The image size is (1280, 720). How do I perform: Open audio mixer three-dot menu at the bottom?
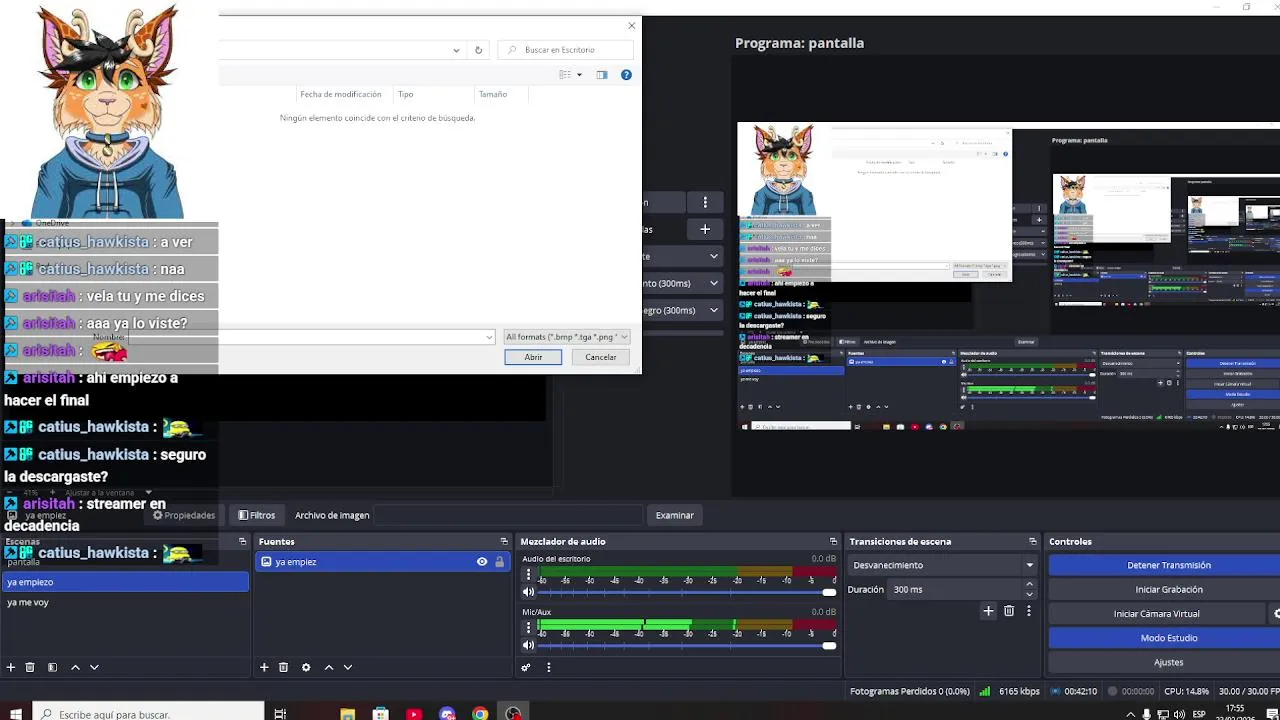pos(548,667)
